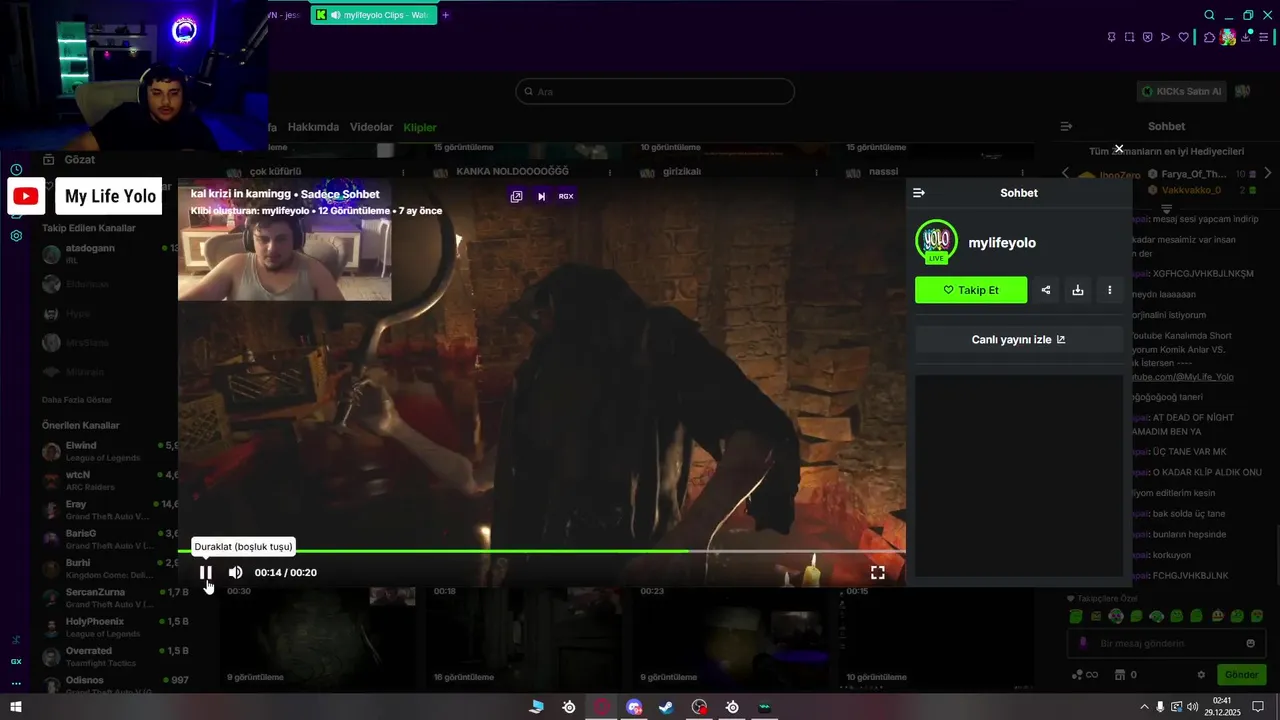Open browser downloads icon in toolbar
Viewport: 1280px width, 720px height.
click(1245, 37)
